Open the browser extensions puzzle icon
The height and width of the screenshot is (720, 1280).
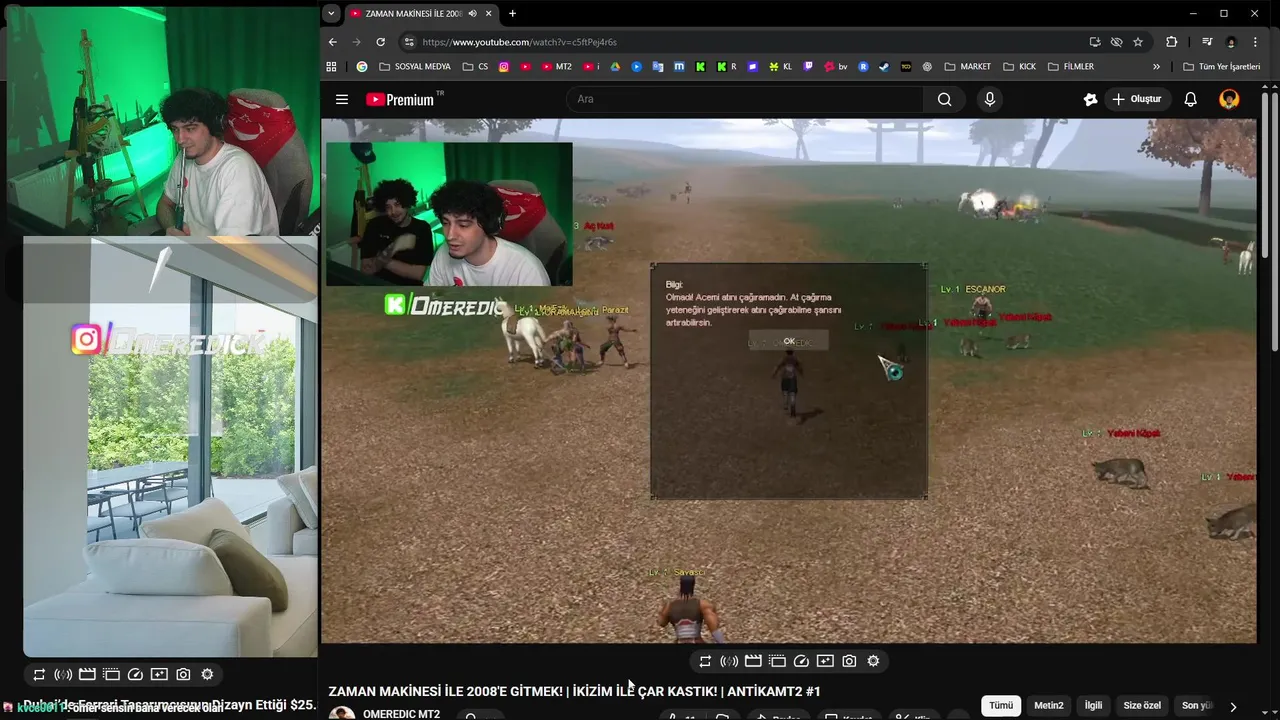tap(1171, 42)
